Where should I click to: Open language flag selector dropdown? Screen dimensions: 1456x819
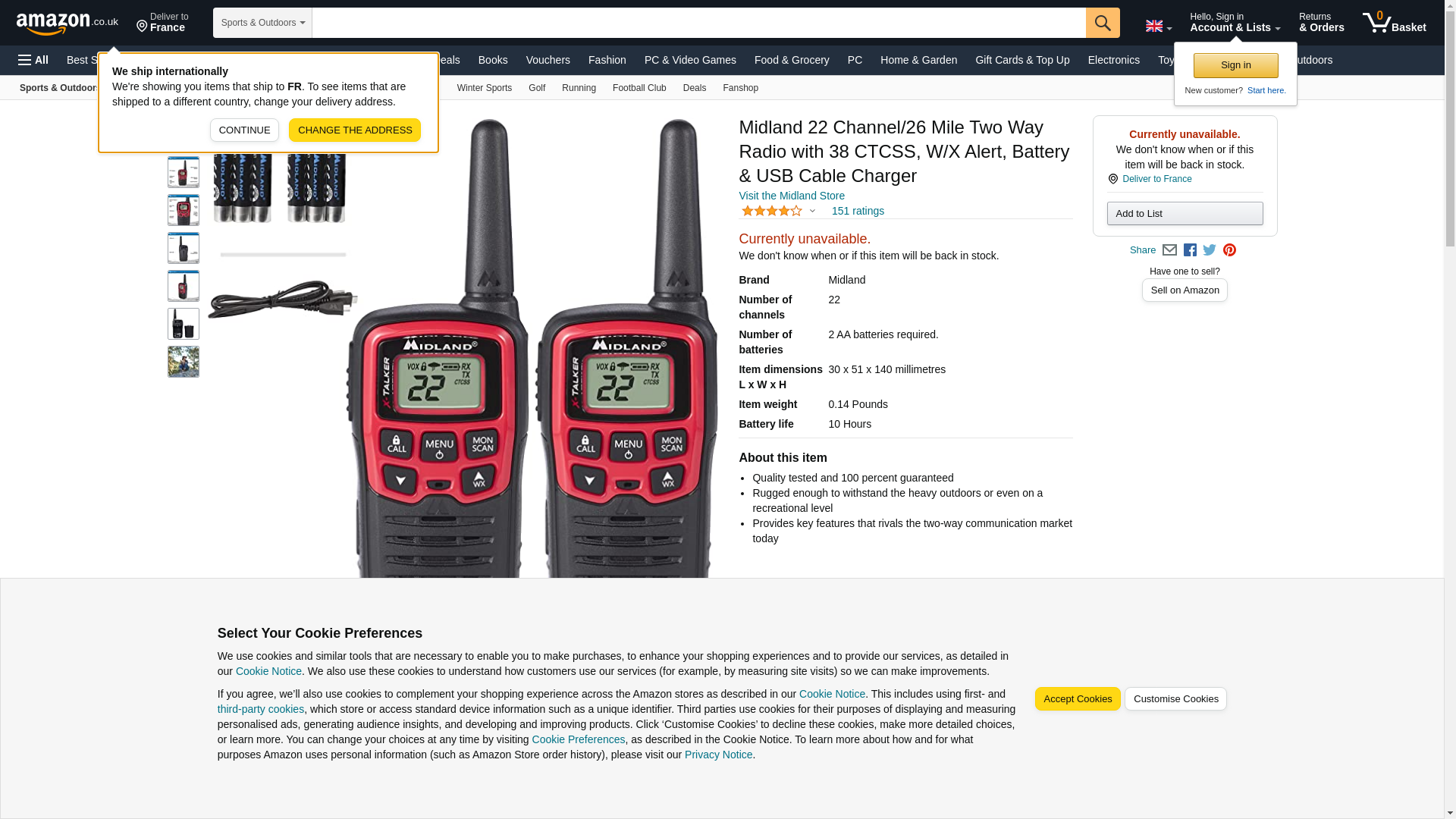[1159, 27]
